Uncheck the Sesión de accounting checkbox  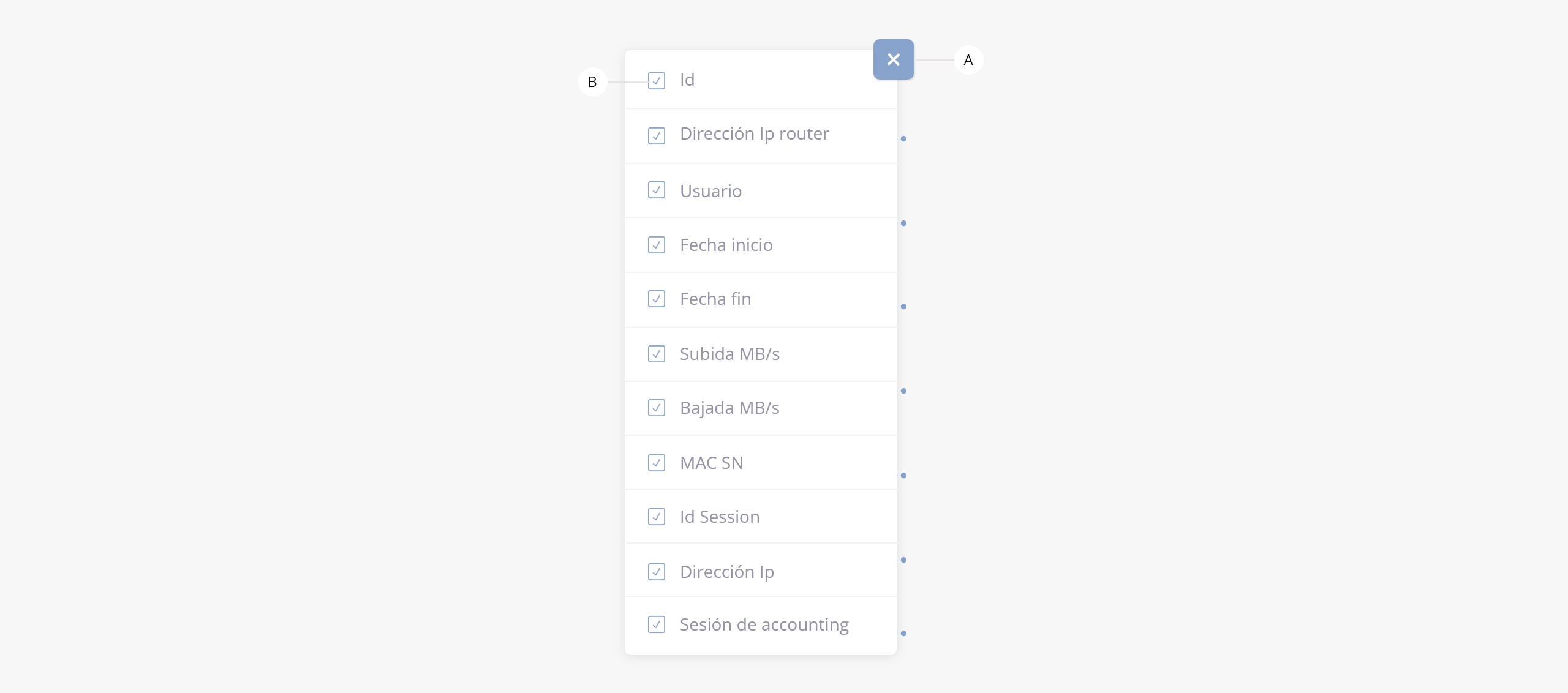click(656, 624)
